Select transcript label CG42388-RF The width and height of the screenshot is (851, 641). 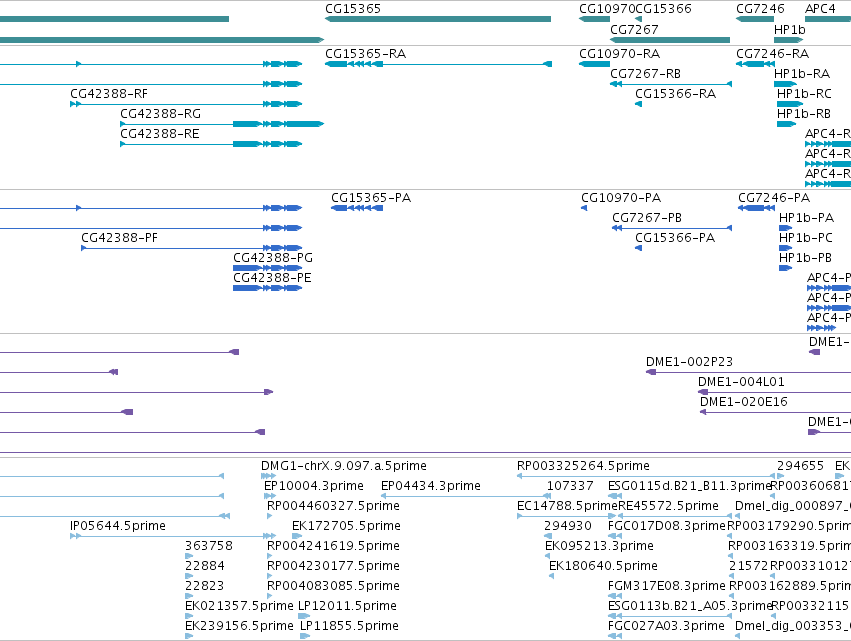pyautogui.click(x=109, y=94)
